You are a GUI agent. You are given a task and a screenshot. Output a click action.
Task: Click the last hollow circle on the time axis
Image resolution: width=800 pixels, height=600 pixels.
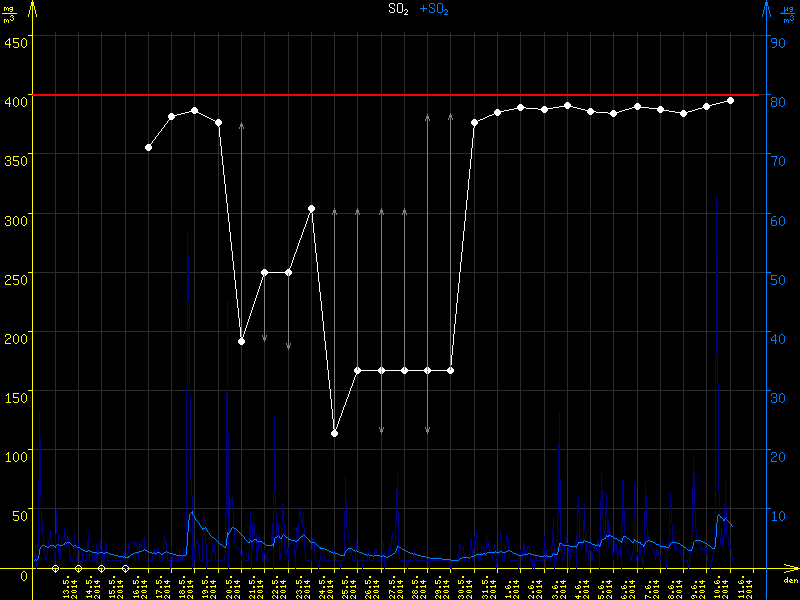(x=125, y=569)
